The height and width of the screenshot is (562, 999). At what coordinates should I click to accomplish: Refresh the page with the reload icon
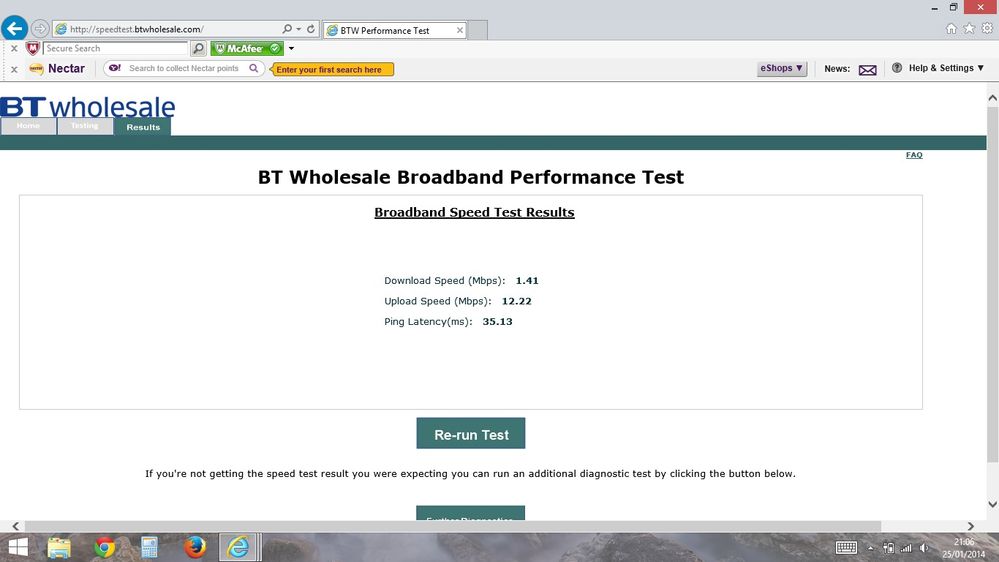[x=311, y=29]
